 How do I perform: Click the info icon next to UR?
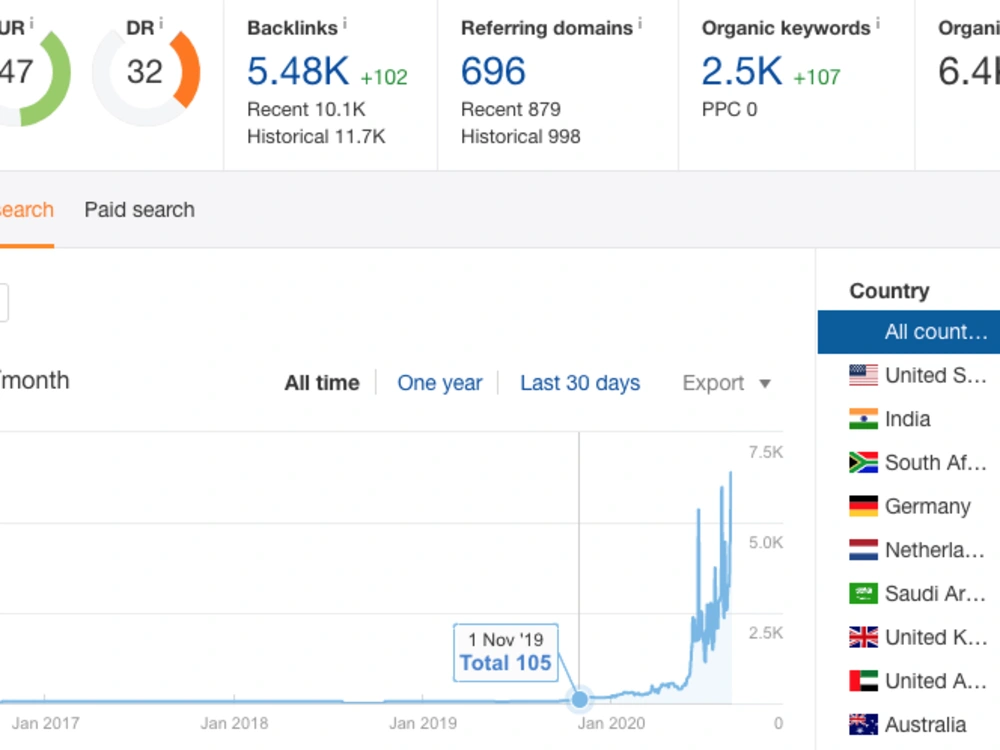tap(31, 24)
